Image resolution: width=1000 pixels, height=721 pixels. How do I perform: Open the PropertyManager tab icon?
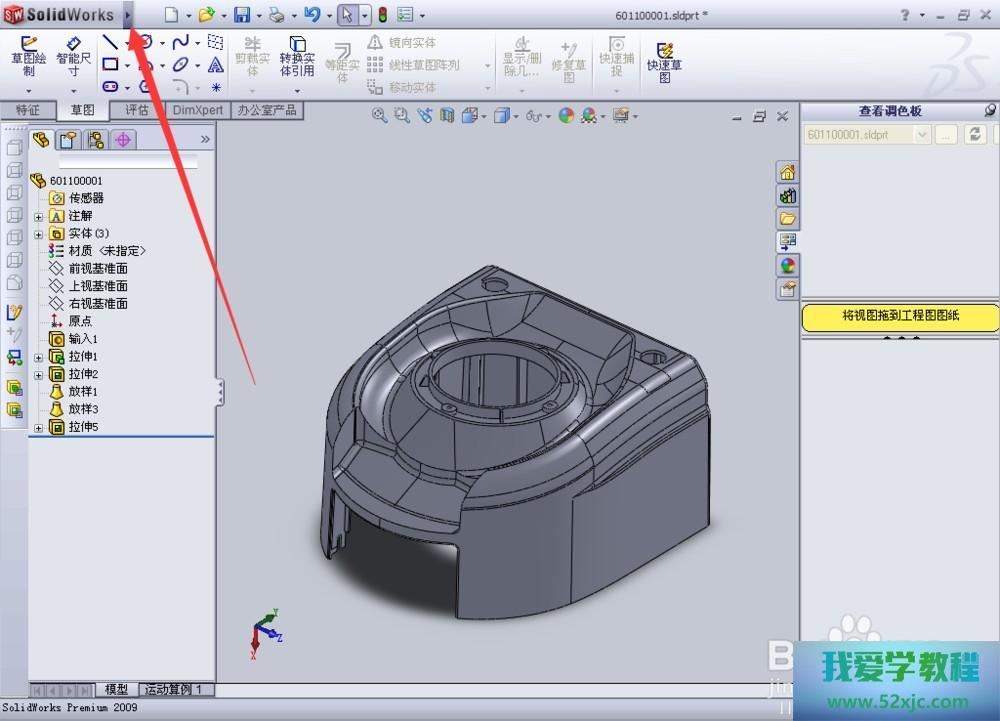68,140
